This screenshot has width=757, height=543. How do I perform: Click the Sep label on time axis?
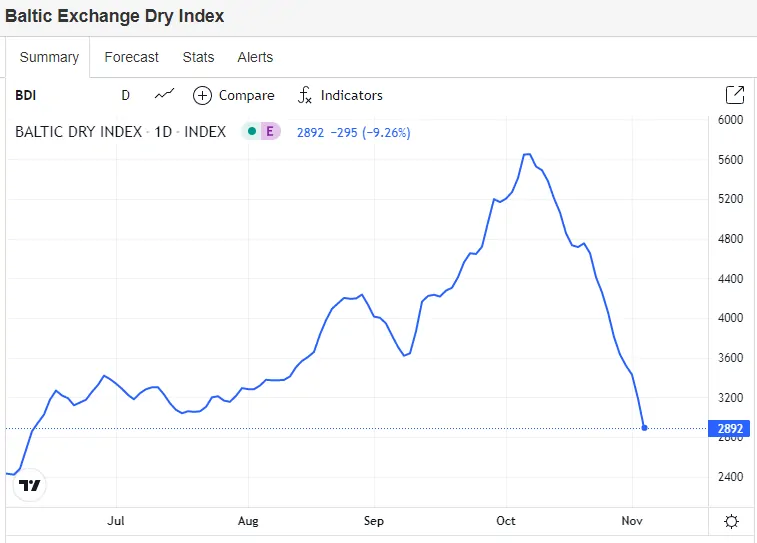tap(374, 521)
